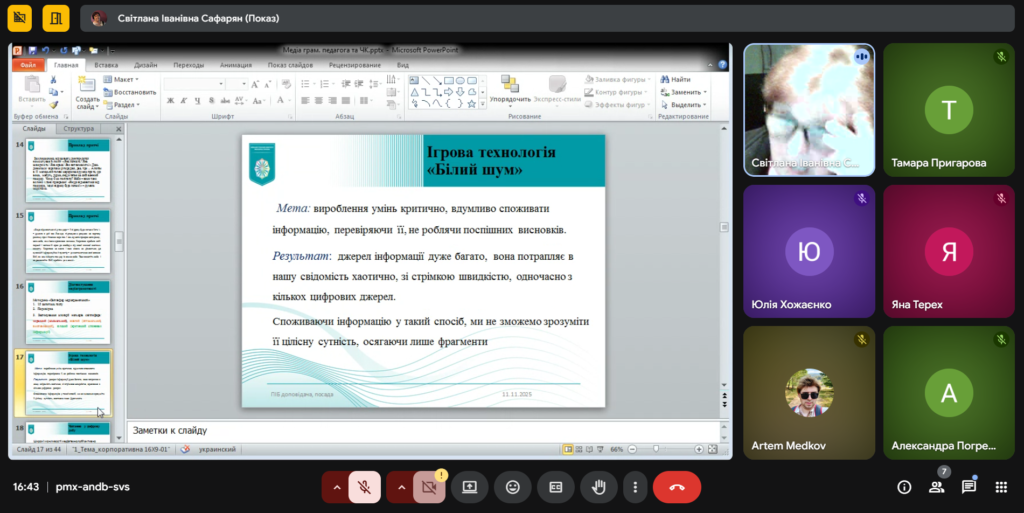Image resolution: width=1024 pixels, height=513 pixels.
Task: Show the participants people panel
Action: click(937, 487)
